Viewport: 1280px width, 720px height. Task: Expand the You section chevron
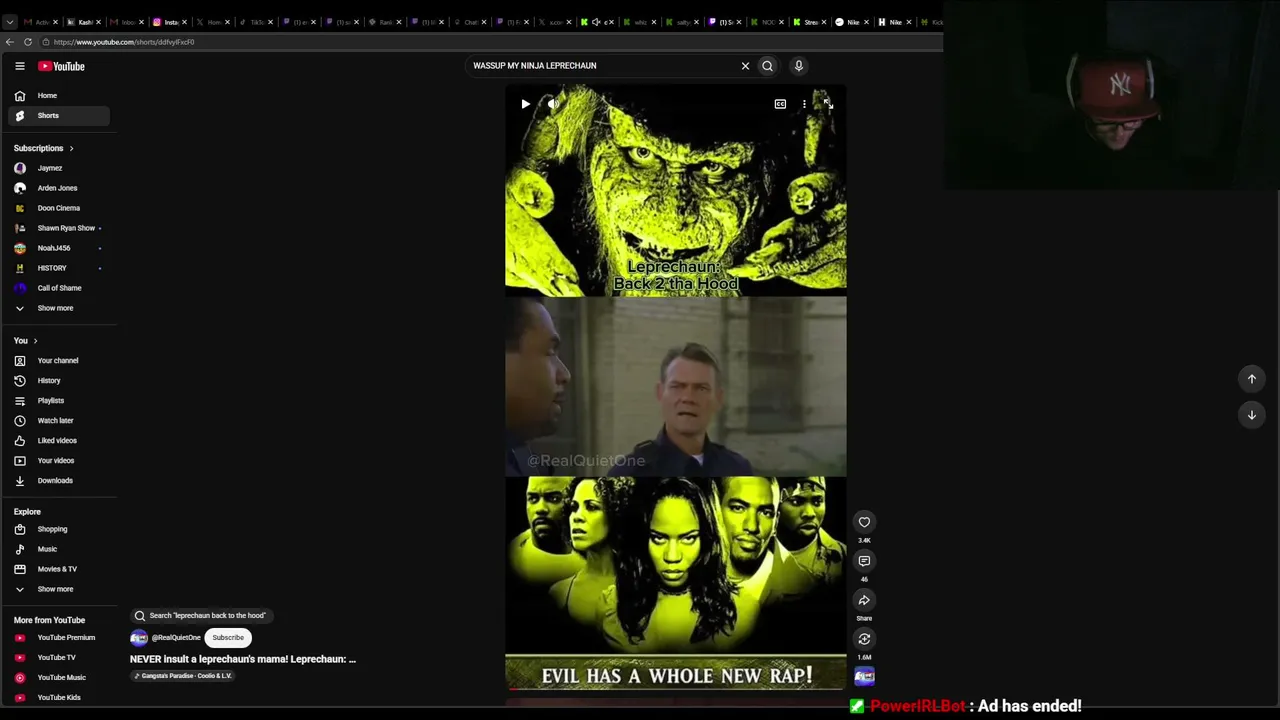coord(35,341)
